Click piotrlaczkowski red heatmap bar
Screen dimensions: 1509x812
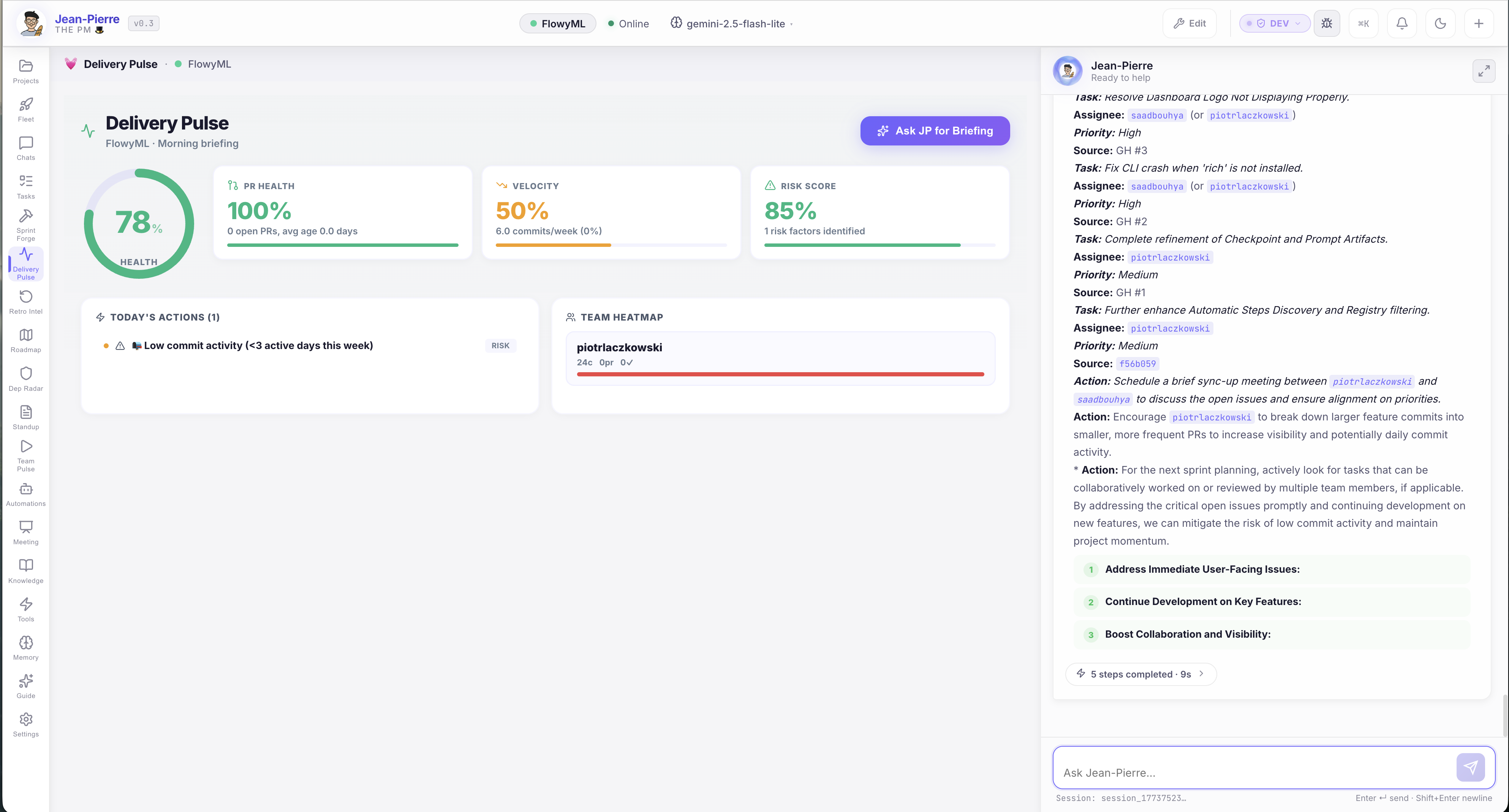[x=780, y=373]
